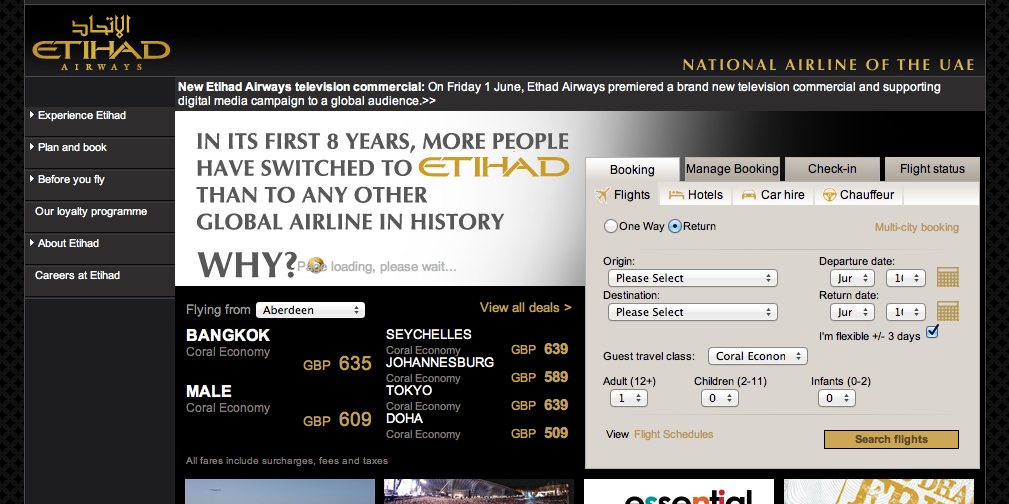Switch to the Booking tab
This screenshot has height=504, width=1009.
pyautogui.click(x=632, y=169)
